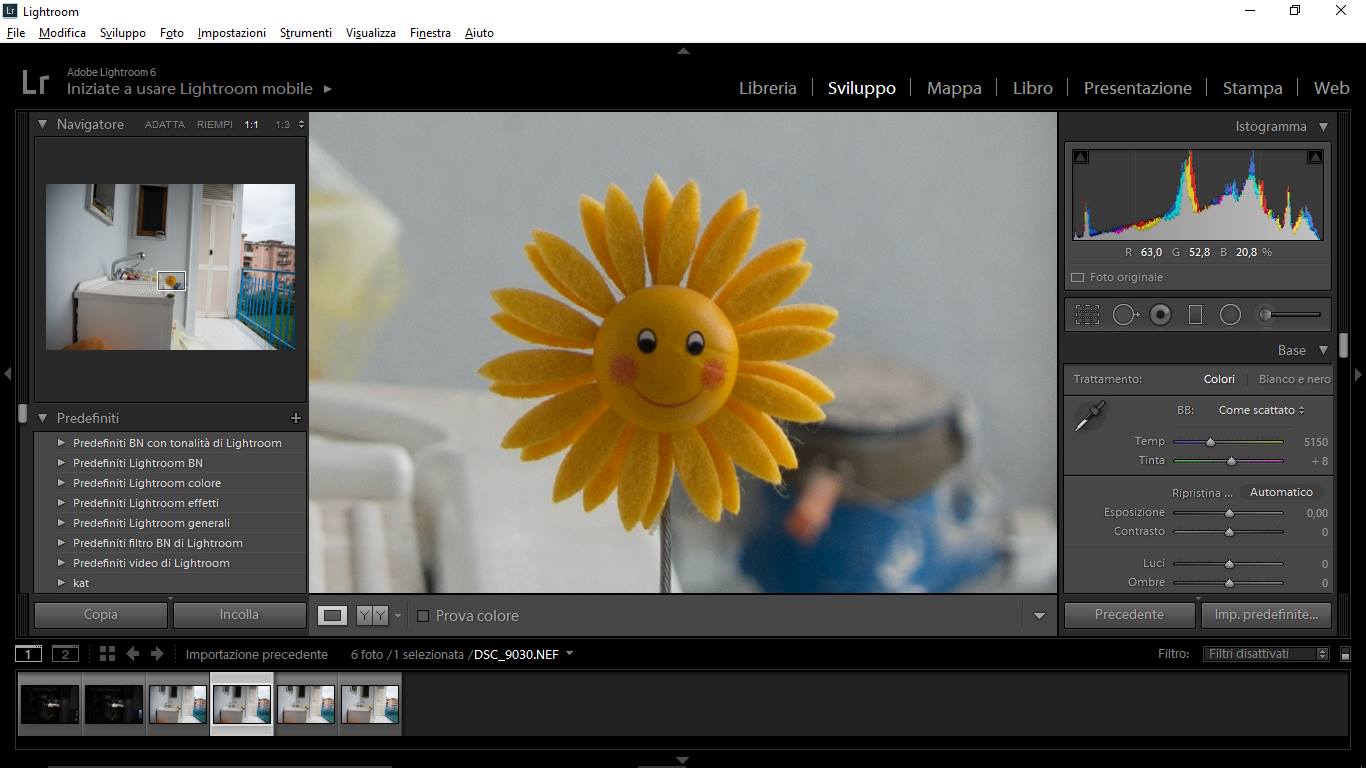
Task: Activate the Spot Removal tool
Action: (x=1125, y=315)
